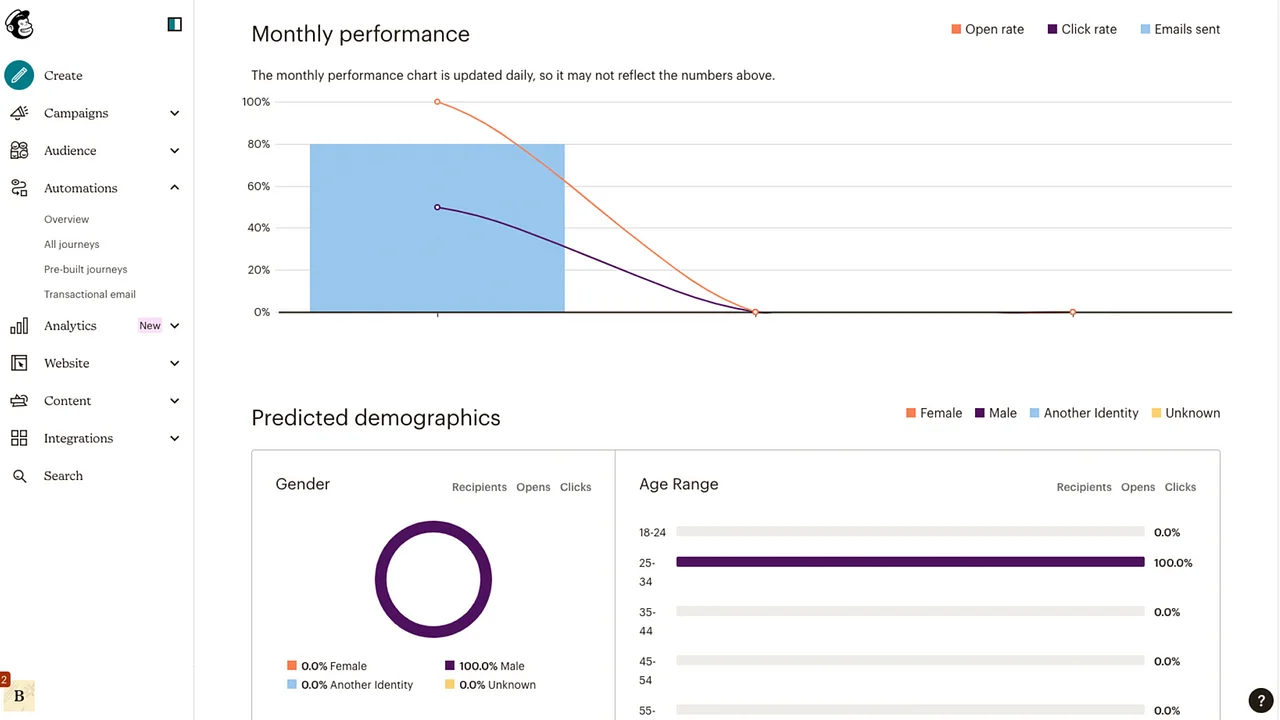Open the help question mark button
The image size is (1280, 720).
(x=1260, y=700)
